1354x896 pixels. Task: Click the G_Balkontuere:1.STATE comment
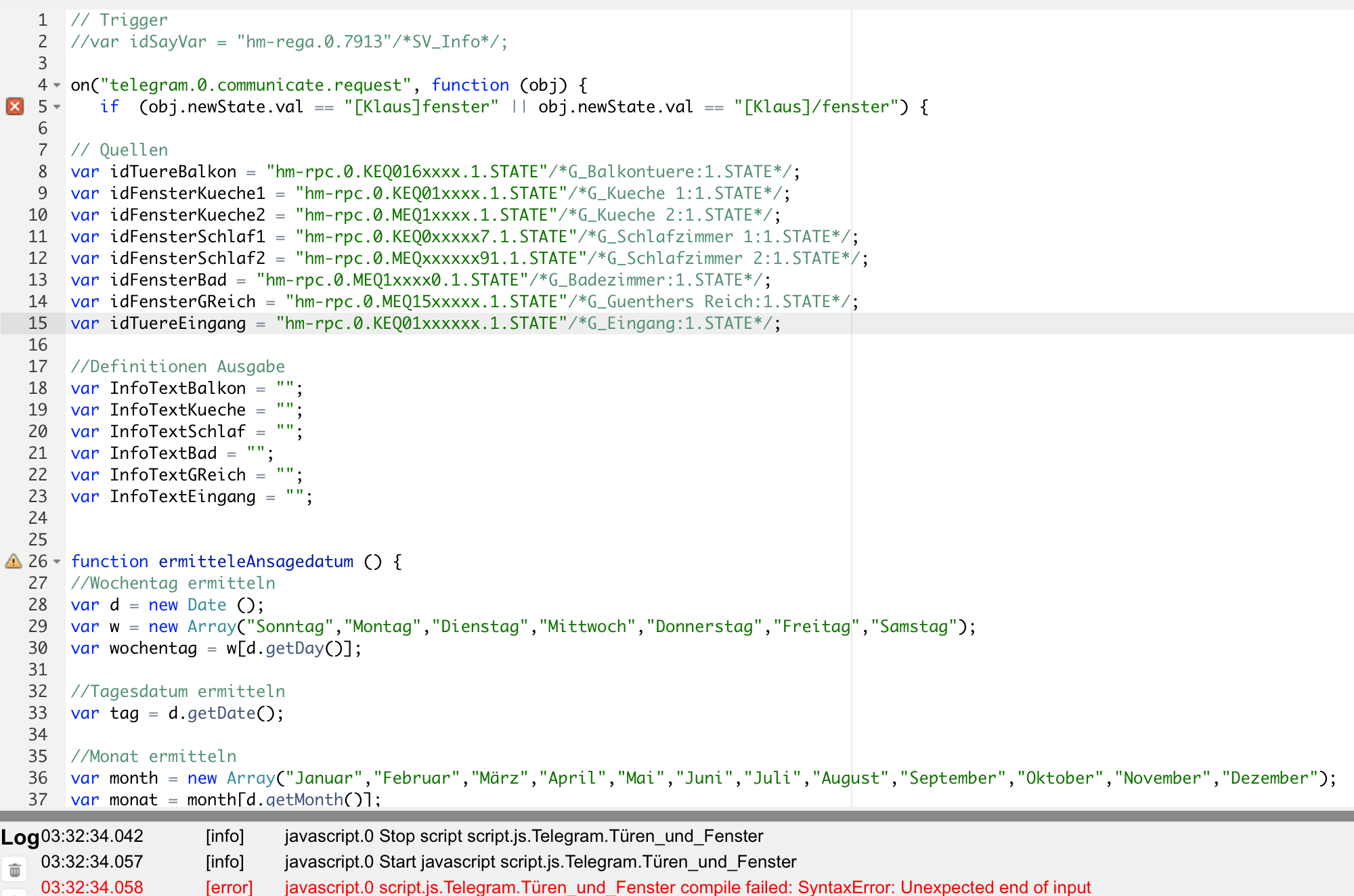coord(670,172)
